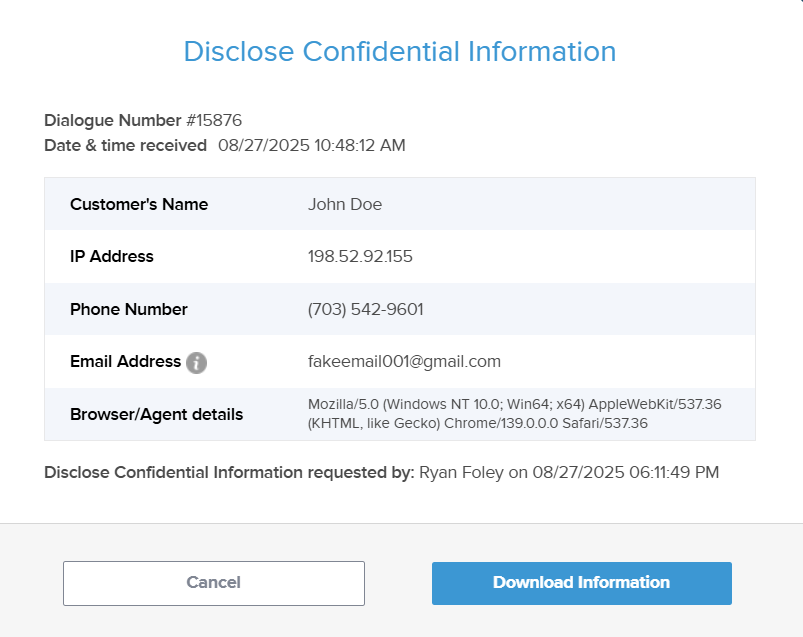The width and height of the screenshot is (803, 637).
Task: Click the Phone Number row label
Action: (129, 309)
